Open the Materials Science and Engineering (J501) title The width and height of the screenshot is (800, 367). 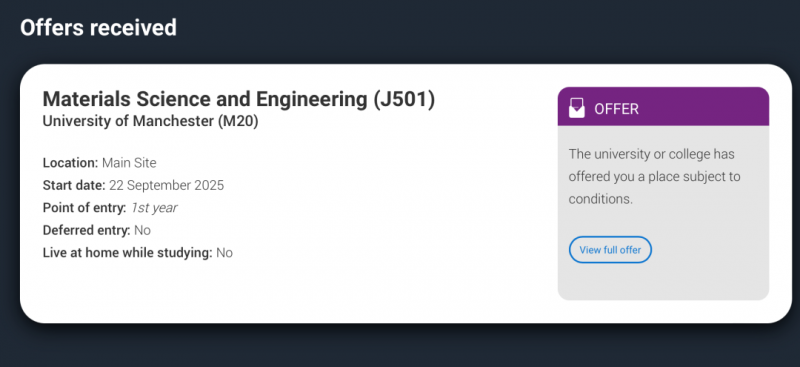pos(239,99)
